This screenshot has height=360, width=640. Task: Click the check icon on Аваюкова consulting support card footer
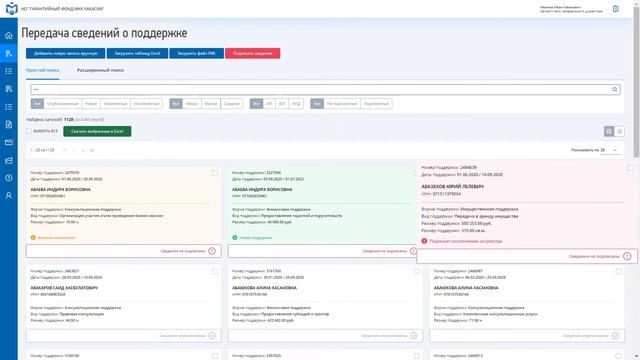click(615, 336)
